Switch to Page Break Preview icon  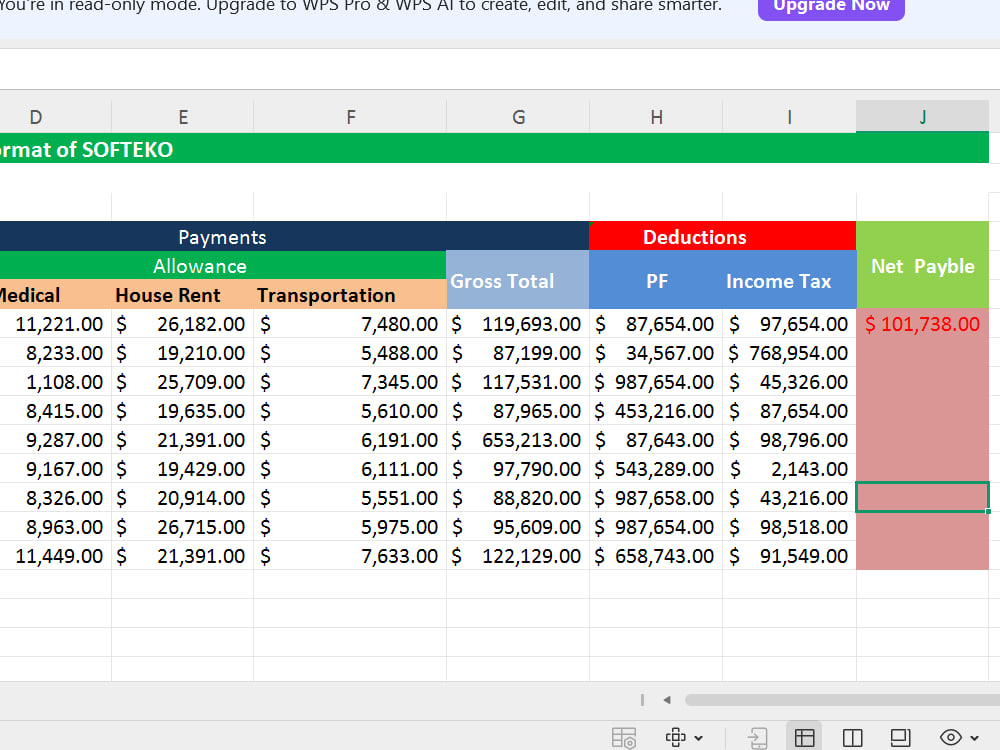coord(852,738)
